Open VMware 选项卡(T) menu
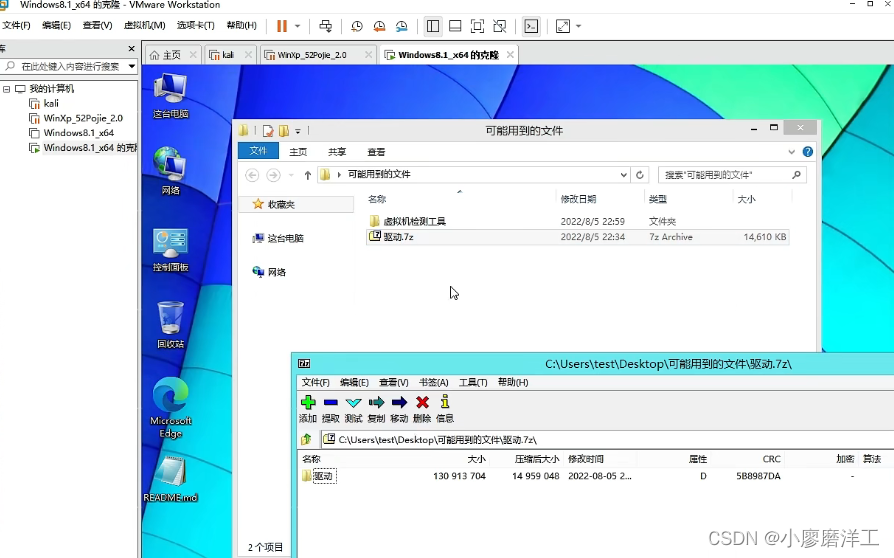894x558 pixels. (196, 26)
